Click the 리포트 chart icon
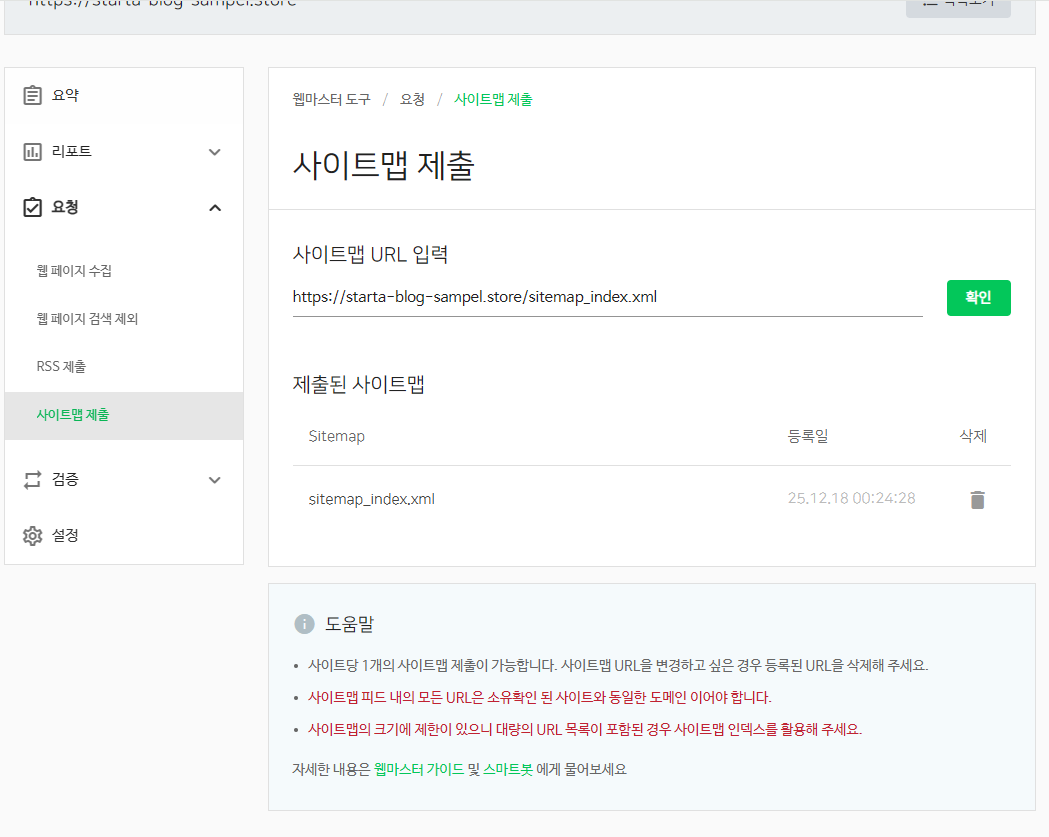The width and height of the screenshot is (1049, 837). point(32,152)
